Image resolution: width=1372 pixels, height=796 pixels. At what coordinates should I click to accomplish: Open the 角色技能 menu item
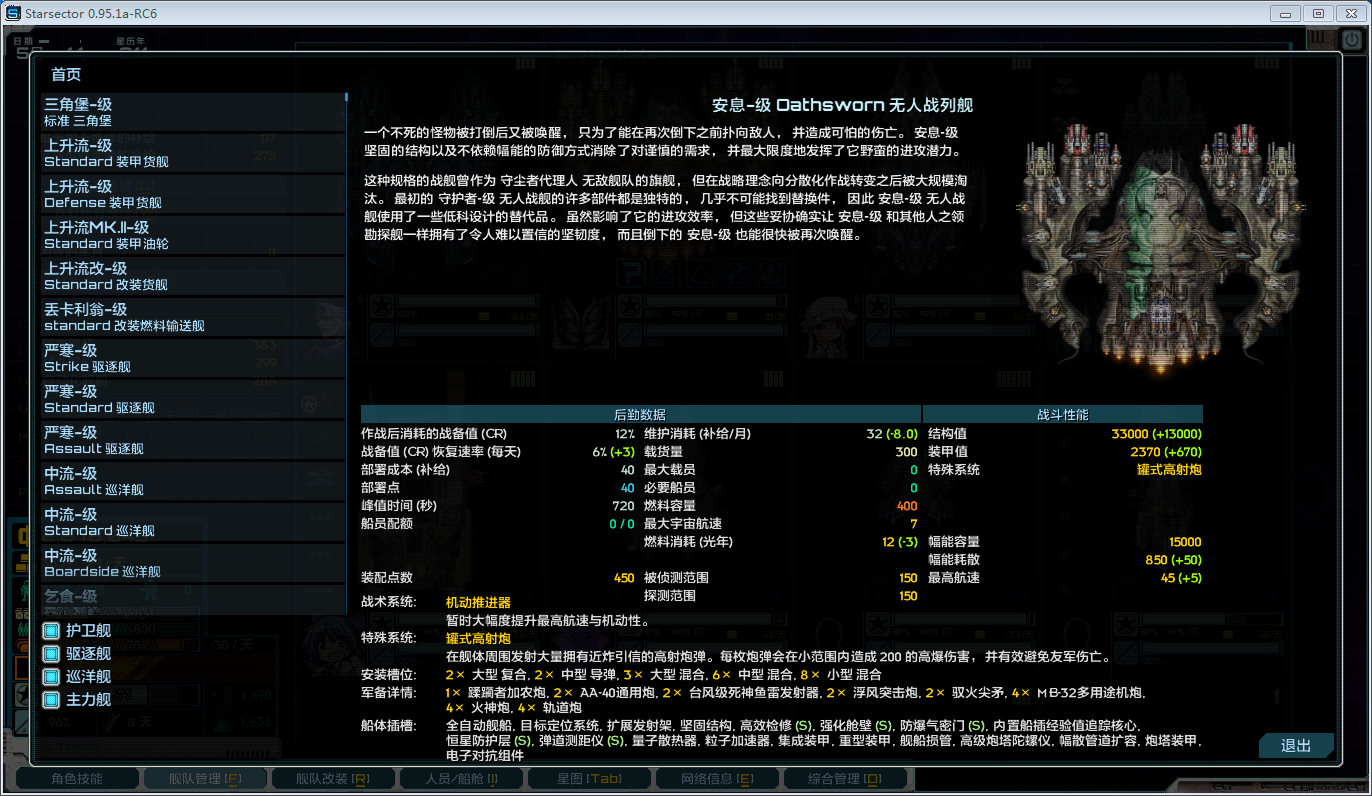[x=78, y=777]
